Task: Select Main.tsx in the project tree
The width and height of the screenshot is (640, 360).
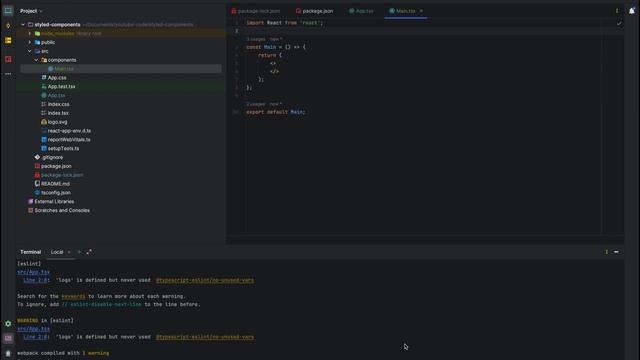Action: (x=64, y=69)
